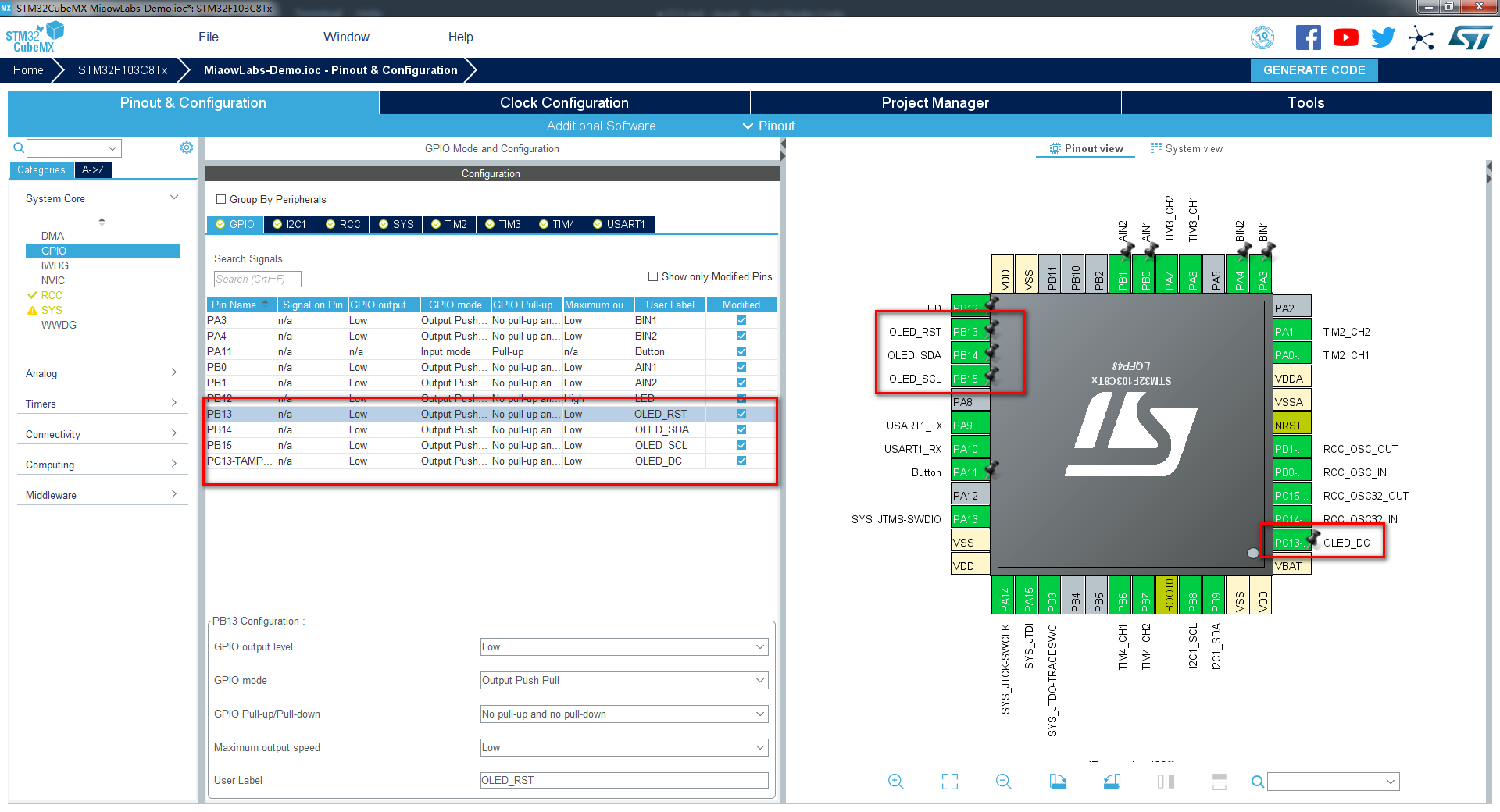This screenshot has height=812, width=1500.
Task: Click STM32F103C8Tx breadcrumb
Action: [x=123, y=70]
